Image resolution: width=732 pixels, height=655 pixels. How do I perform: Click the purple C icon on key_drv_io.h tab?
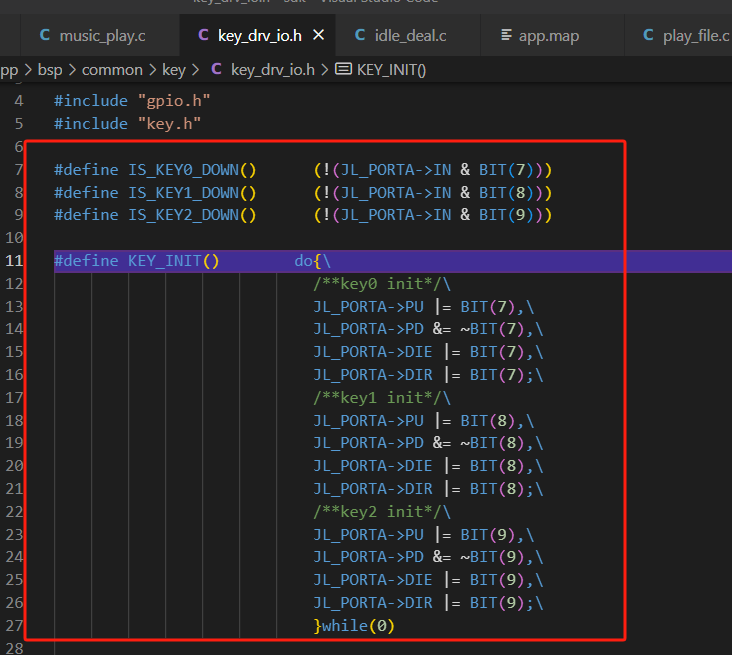(203, 35)
